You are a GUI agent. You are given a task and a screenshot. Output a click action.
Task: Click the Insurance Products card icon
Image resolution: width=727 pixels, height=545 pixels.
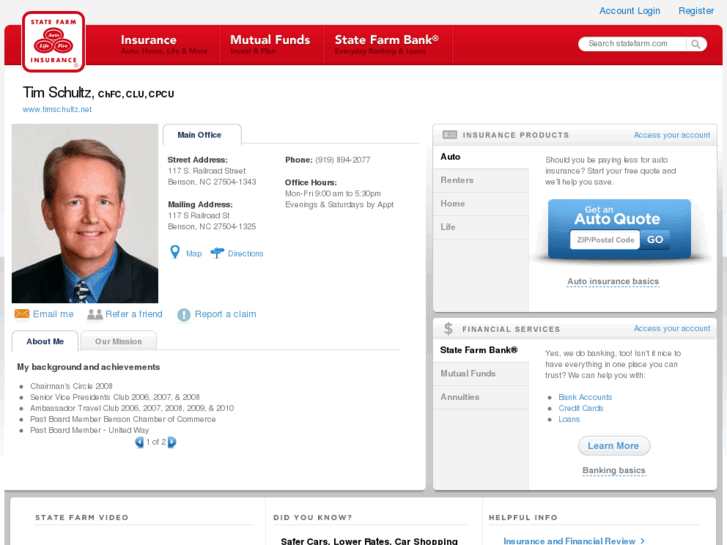pyautogui.click(x=449, y=135)
